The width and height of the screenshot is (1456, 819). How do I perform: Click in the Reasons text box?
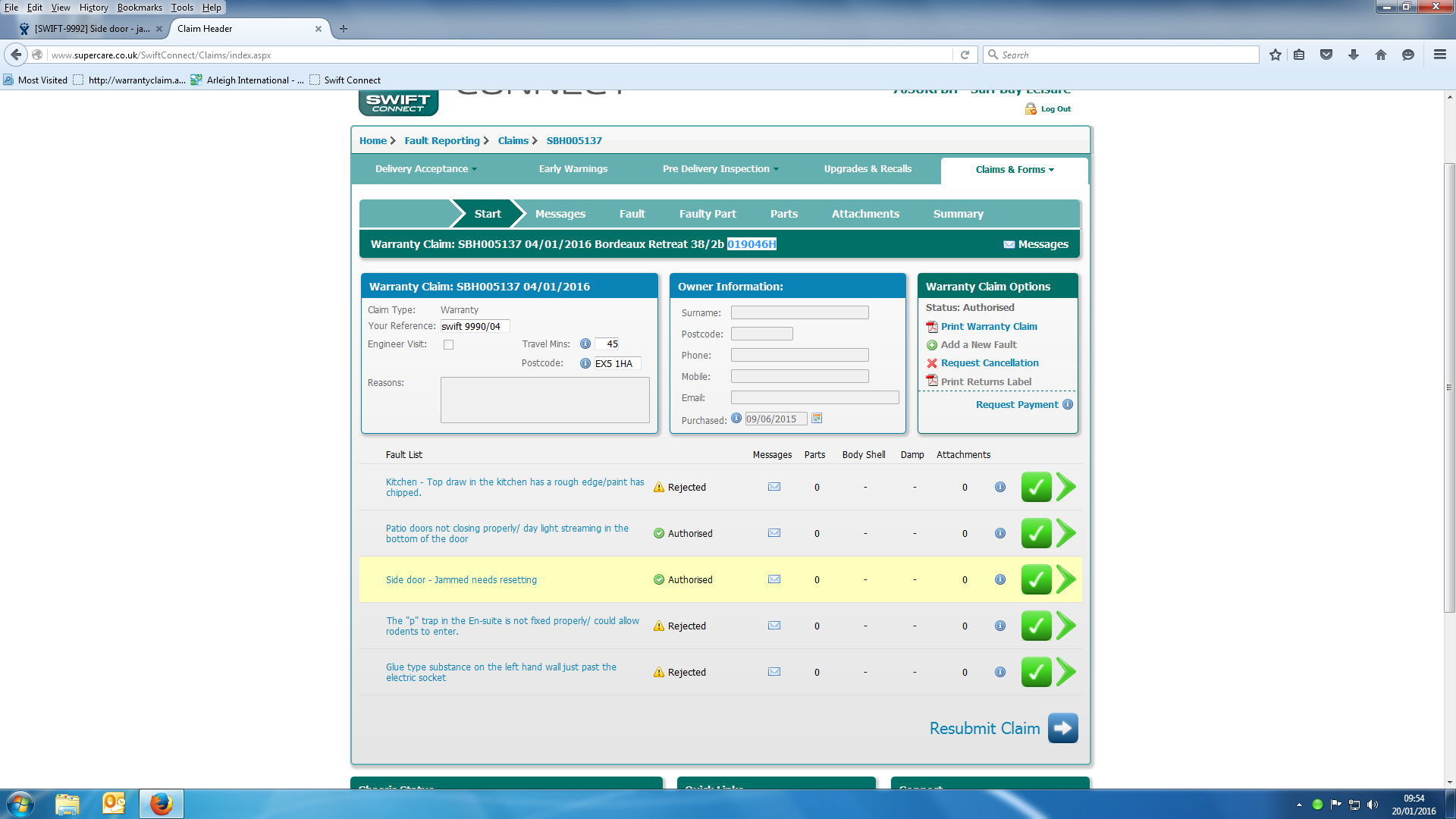click(544, 400)
